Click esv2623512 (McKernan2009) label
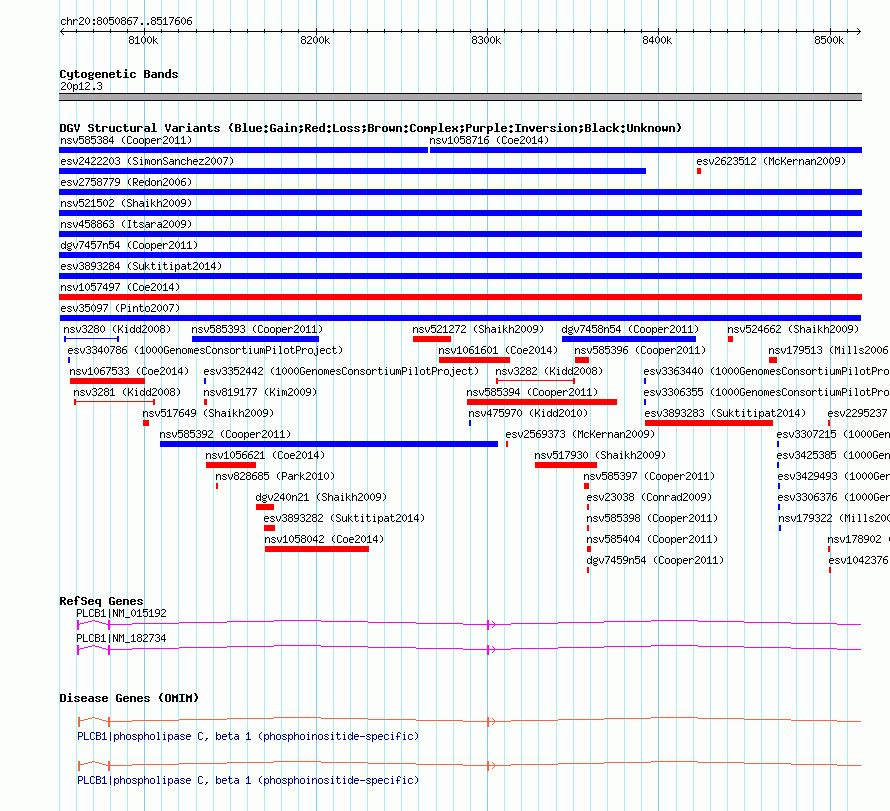 pos(771,161)
